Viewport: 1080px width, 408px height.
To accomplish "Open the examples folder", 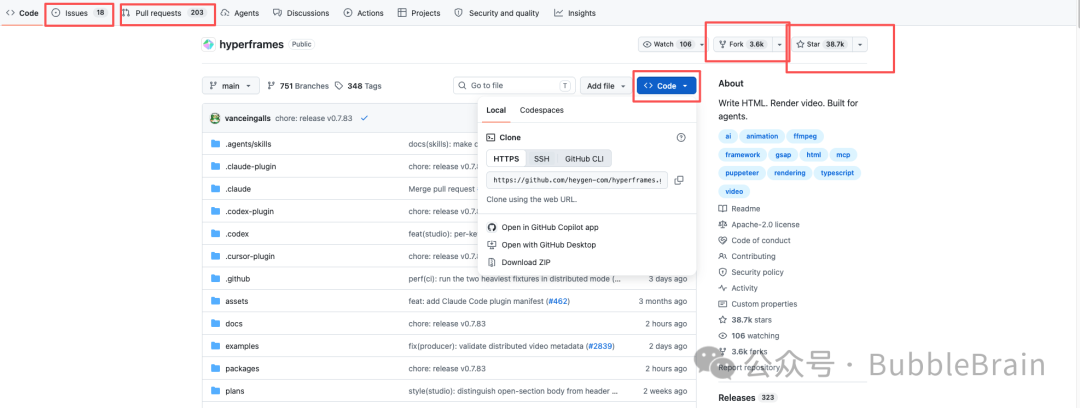I will pos(242,346).
